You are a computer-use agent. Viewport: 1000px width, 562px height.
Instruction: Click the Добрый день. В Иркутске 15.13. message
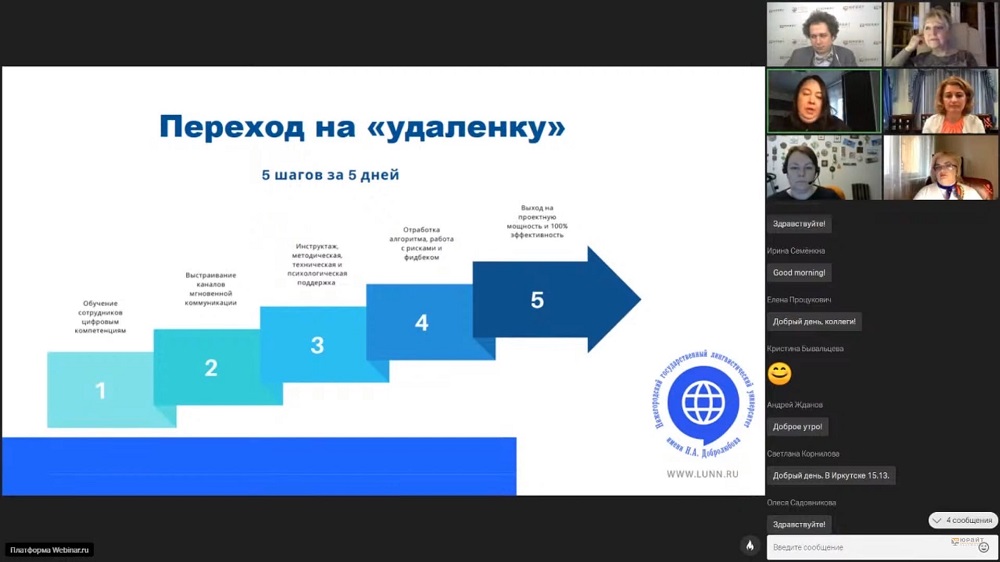point(831,476)
